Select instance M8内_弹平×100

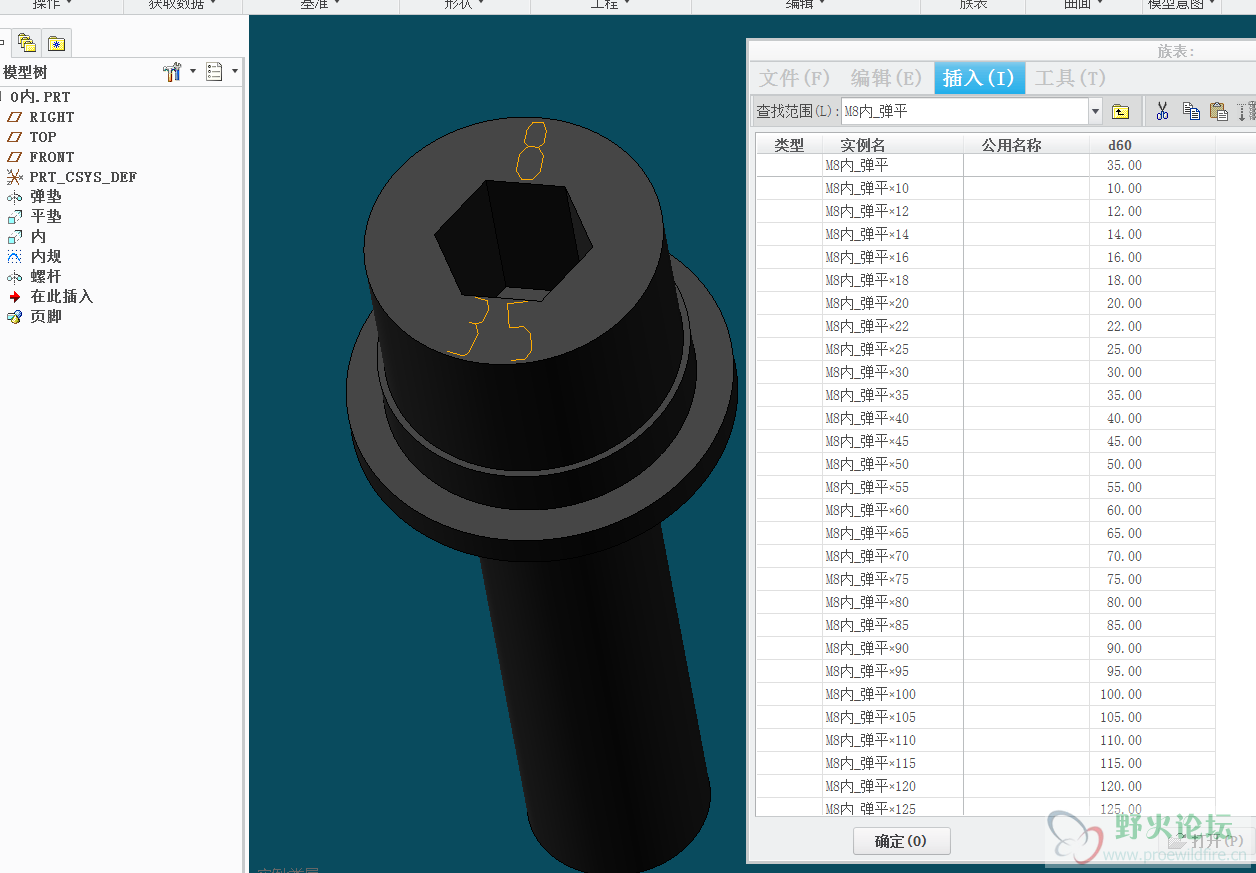[870, 694]
